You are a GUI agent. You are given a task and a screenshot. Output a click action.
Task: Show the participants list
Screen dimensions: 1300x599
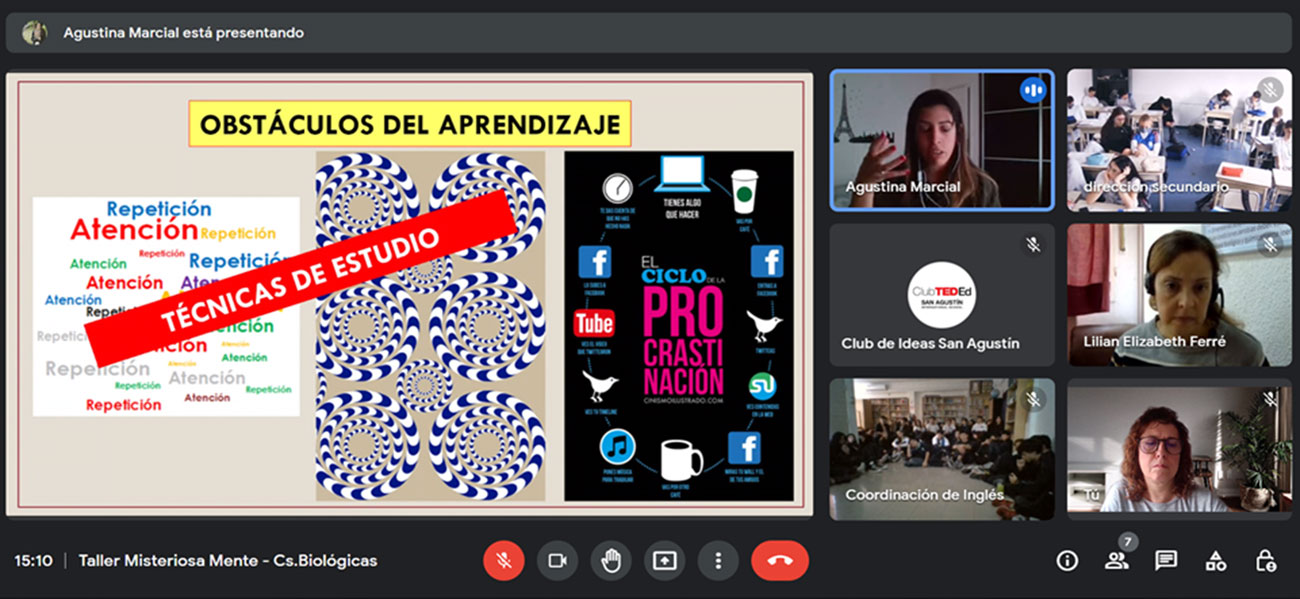coord(1116,561)
